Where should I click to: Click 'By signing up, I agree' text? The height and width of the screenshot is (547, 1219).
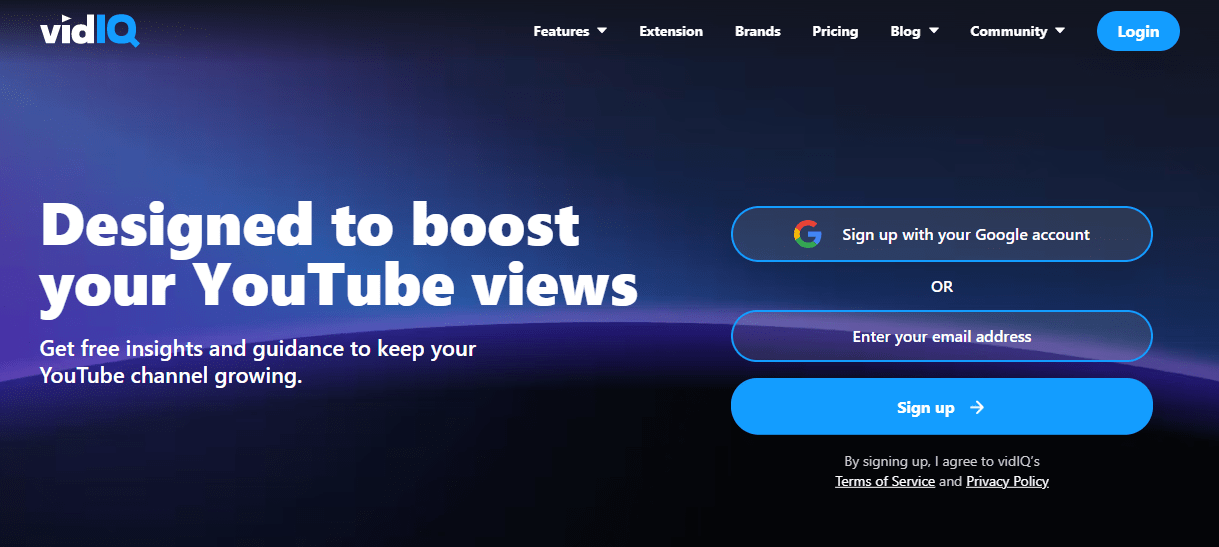[942, 462]
